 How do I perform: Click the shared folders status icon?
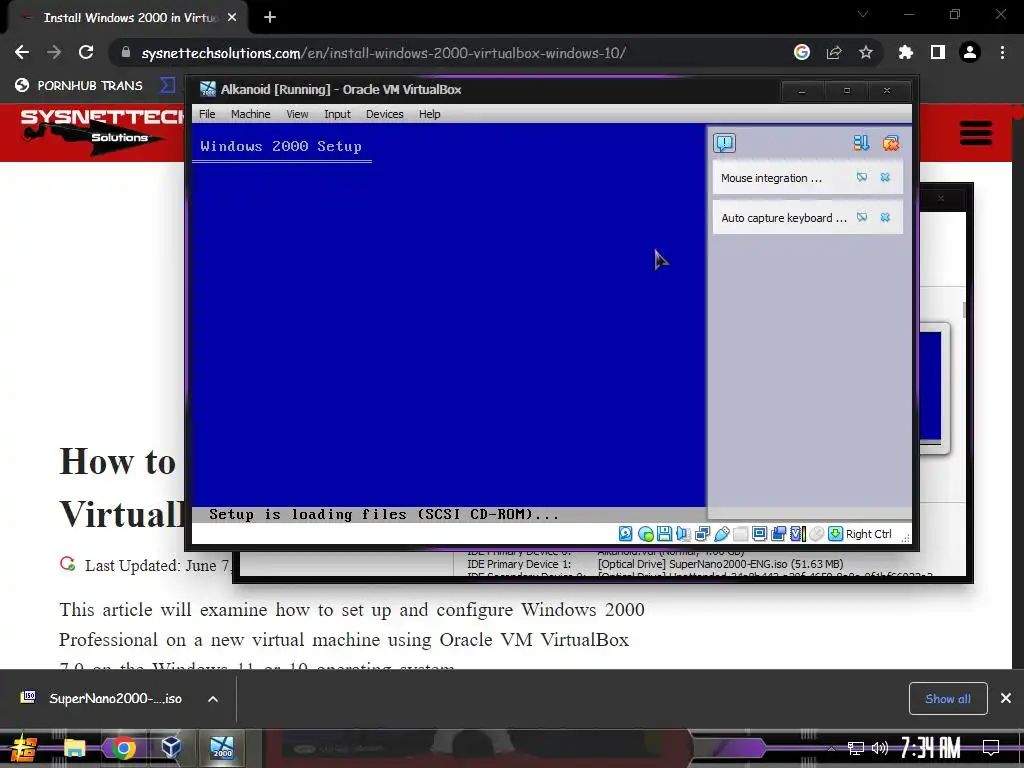pos(740,534)
